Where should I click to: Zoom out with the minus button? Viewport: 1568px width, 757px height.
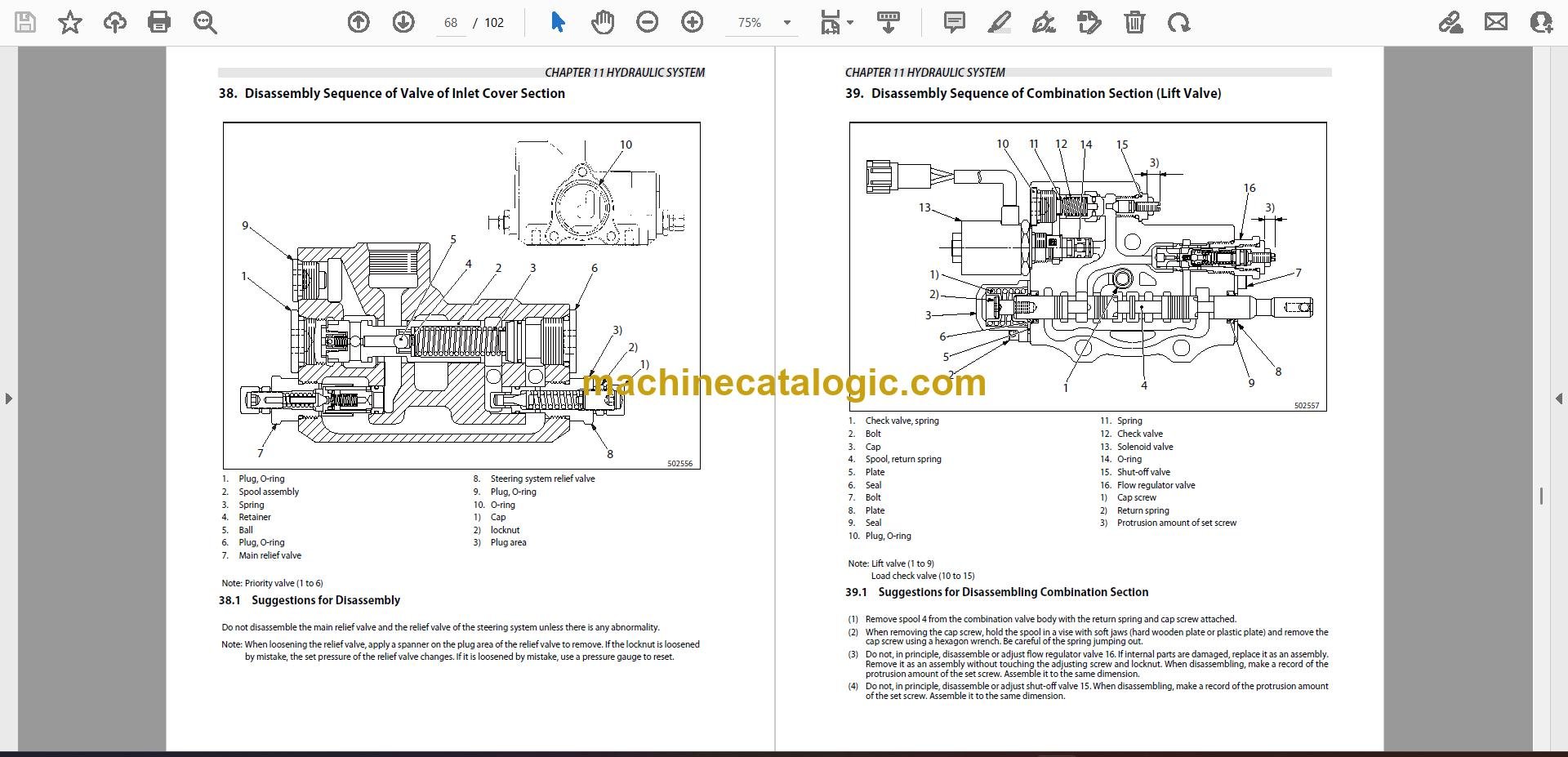coord(648,22)
